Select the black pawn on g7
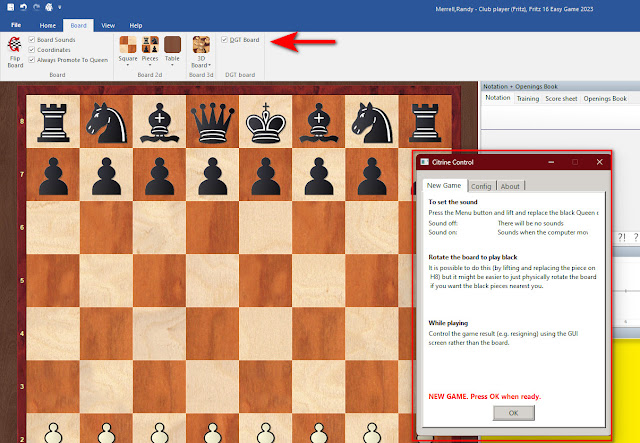 372,176
